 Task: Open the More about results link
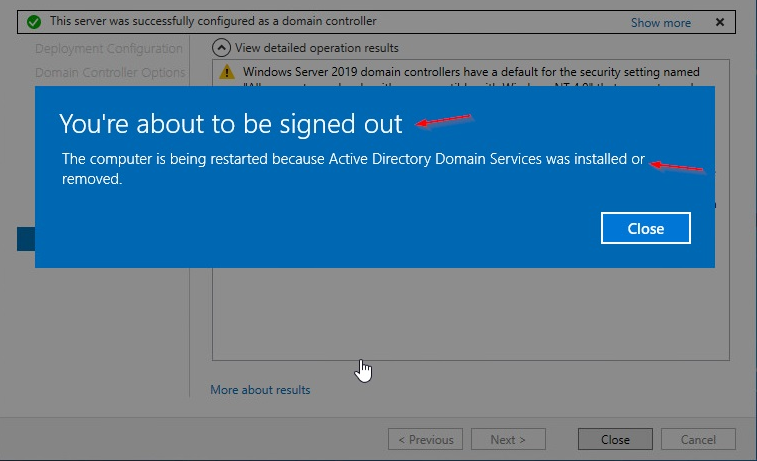point(260,390)
